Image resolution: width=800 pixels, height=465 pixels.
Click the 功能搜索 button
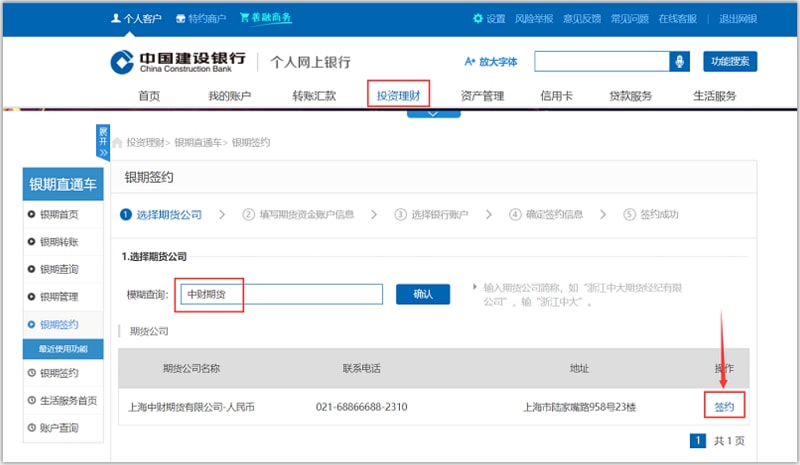[x=730, y=62]
